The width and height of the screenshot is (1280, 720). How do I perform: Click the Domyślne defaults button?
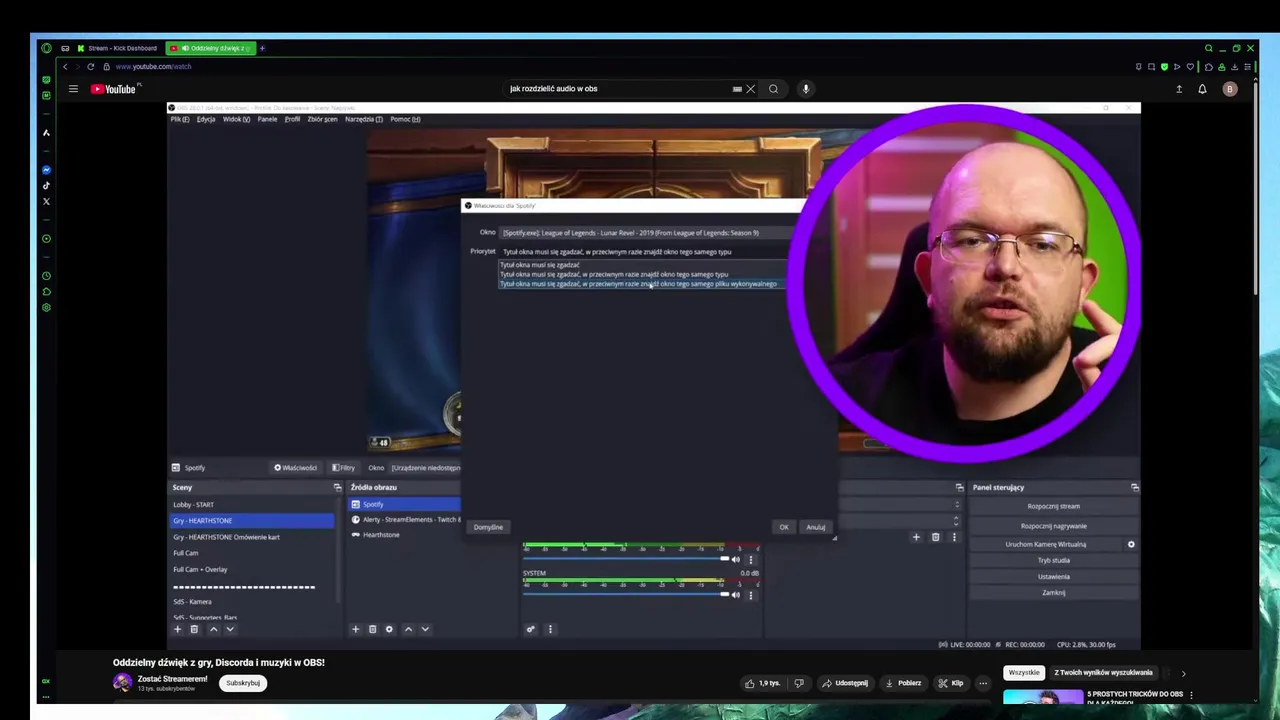[x=488, y=527]
